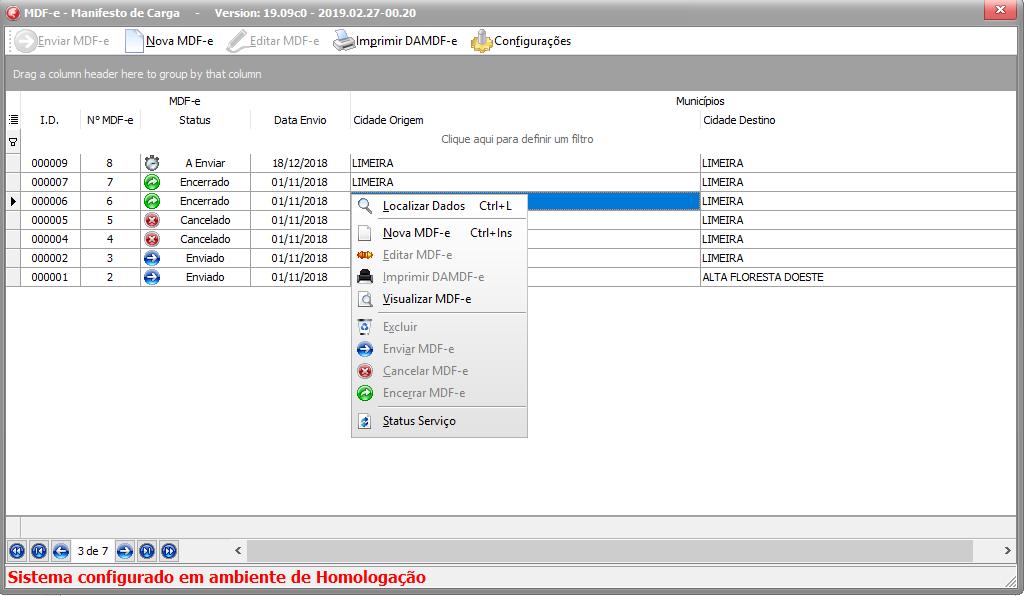This screenshot has width=1024, height=596.
Task: Open Configurações from the toolbar
Action: point(521,41)
